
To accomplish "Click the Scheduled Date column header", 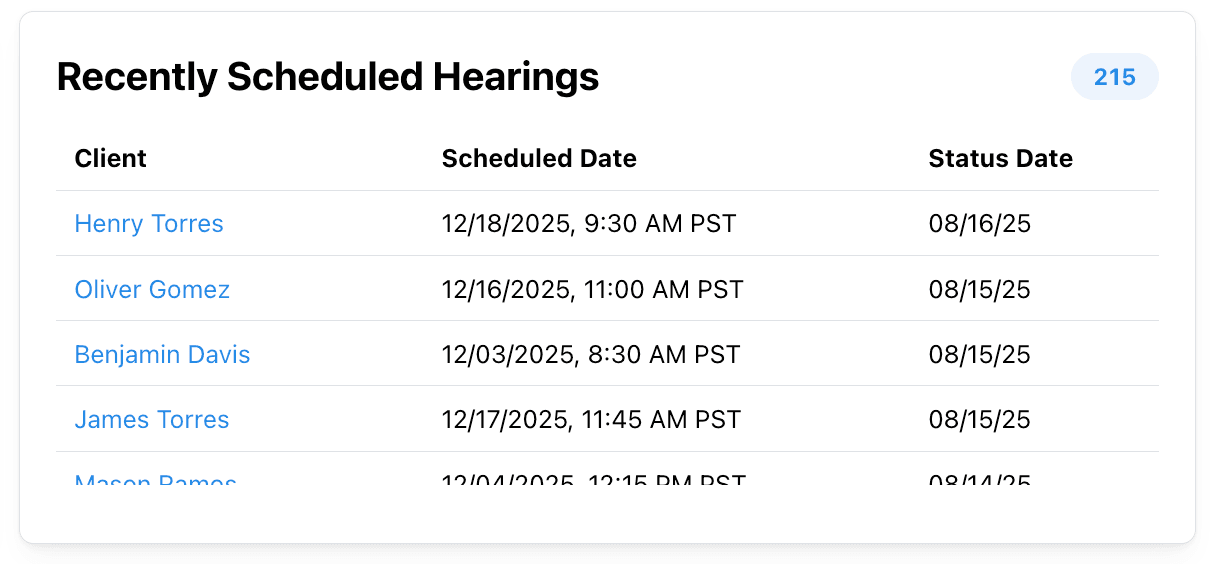I will [539, 158].
